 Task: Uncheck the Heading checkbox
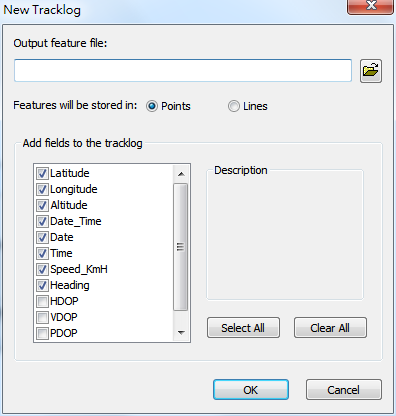point(42,285)
